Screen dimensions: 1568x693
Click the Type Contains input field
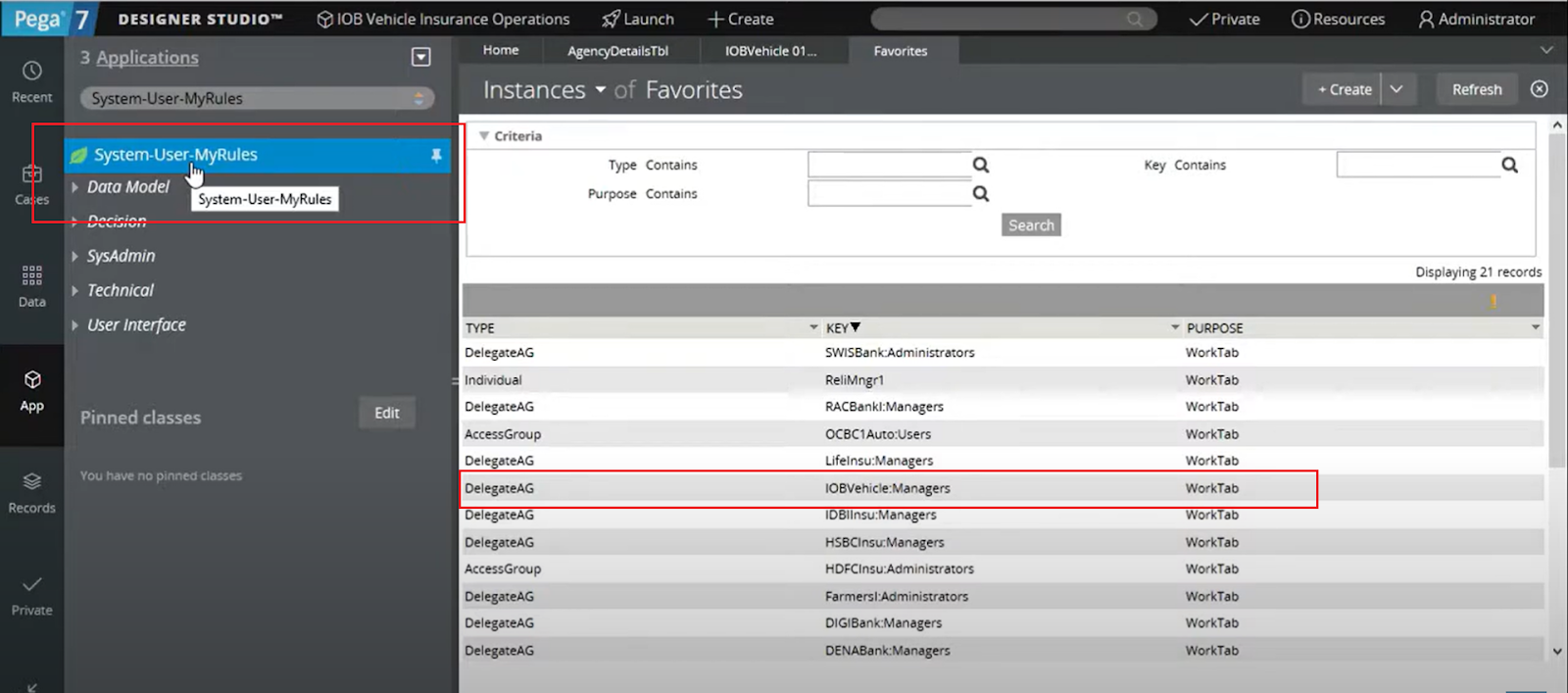[x=890, y=165]
